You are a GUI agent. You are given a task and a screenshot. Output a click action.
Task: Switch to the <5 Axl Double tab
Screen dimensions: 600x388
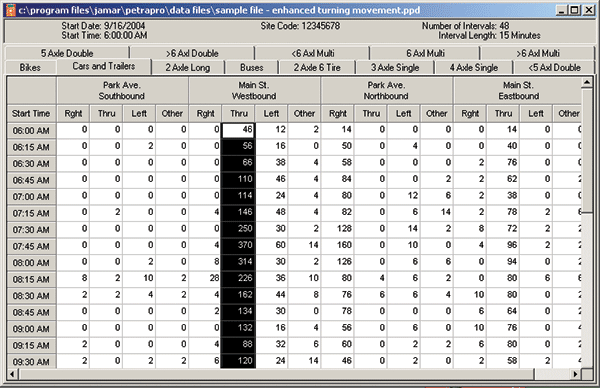click(554, 67)
